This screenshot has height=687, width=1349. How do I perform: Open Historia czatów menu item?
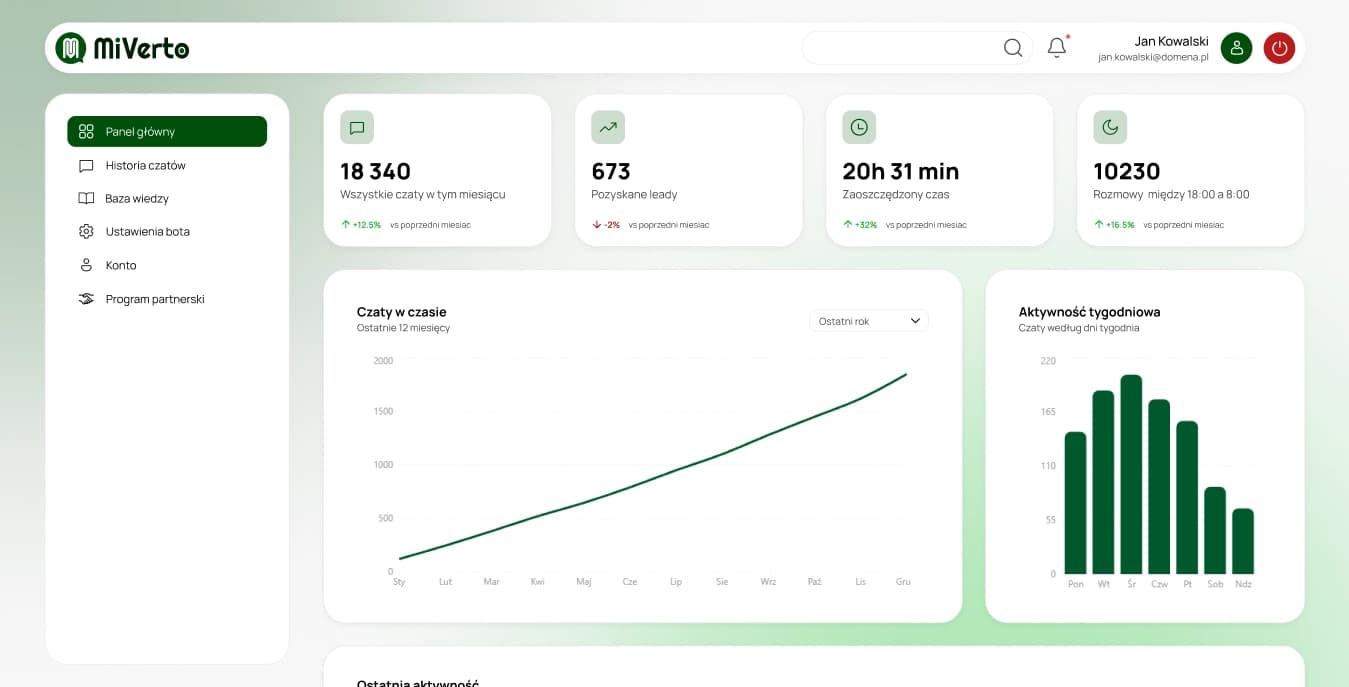[167, 165]
